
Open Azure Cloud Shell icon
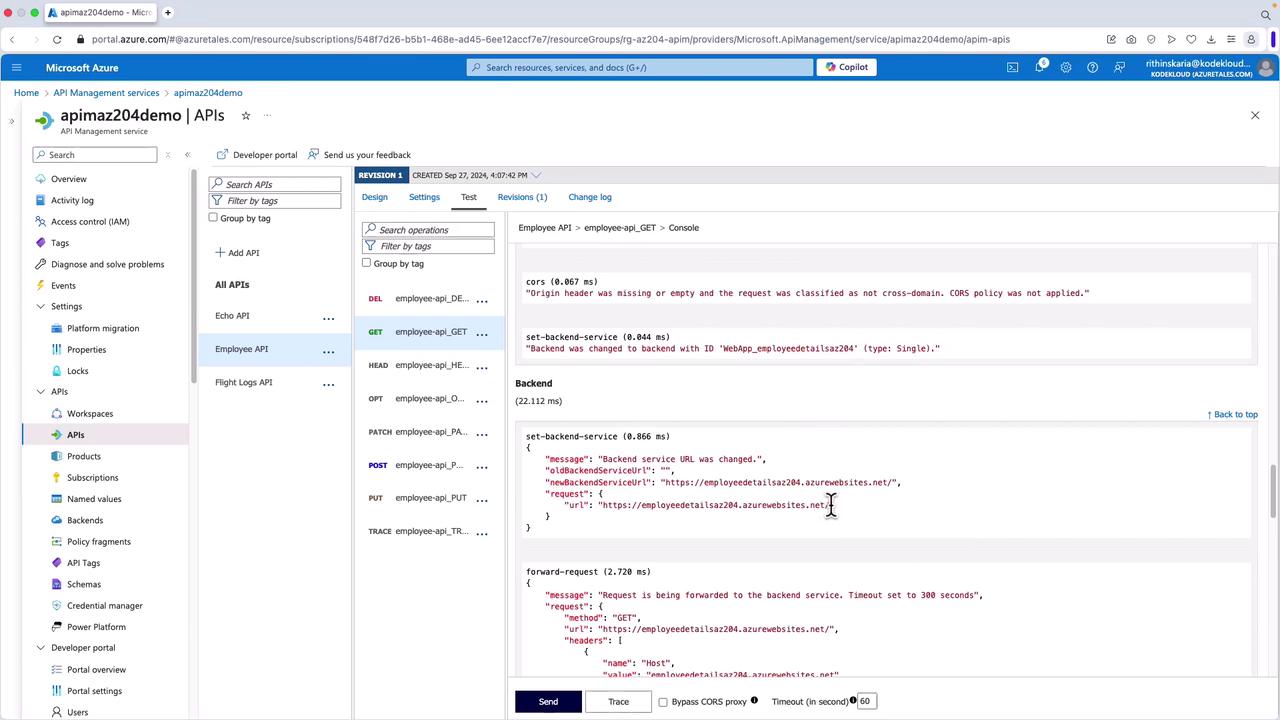[x=1012, y=67]
